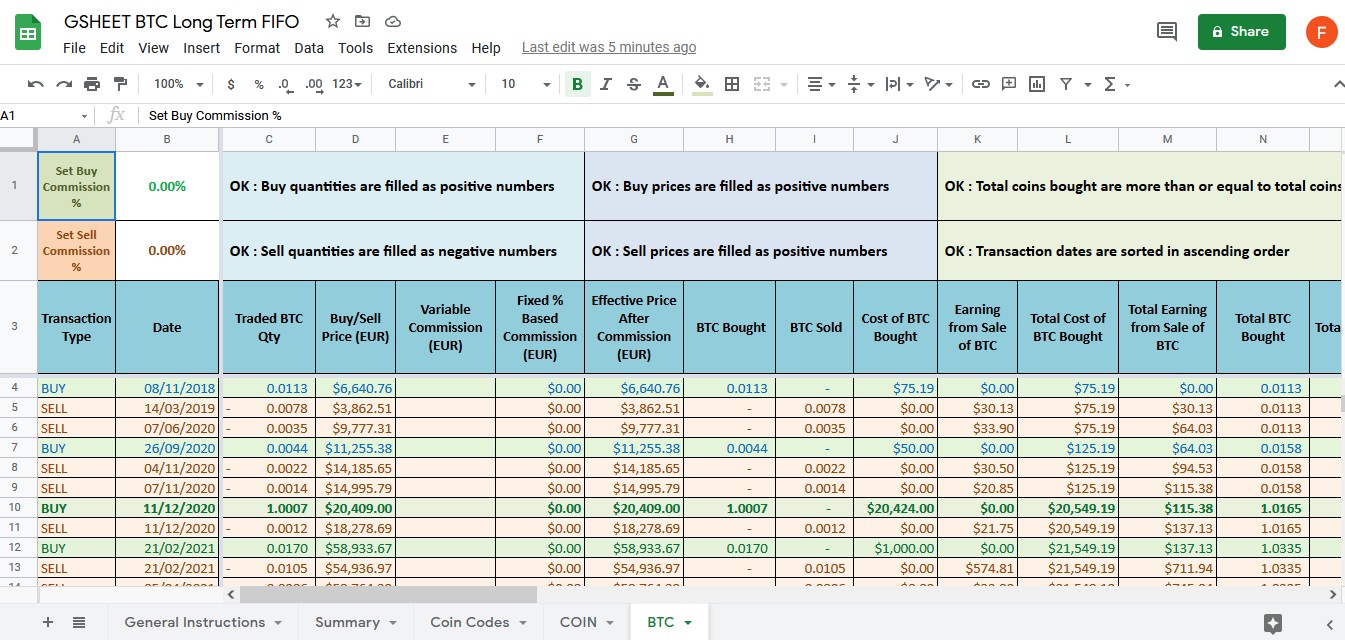1345x640 pixels.
Task: Toggle strikethrough formatting
Action: click(633, 84)
